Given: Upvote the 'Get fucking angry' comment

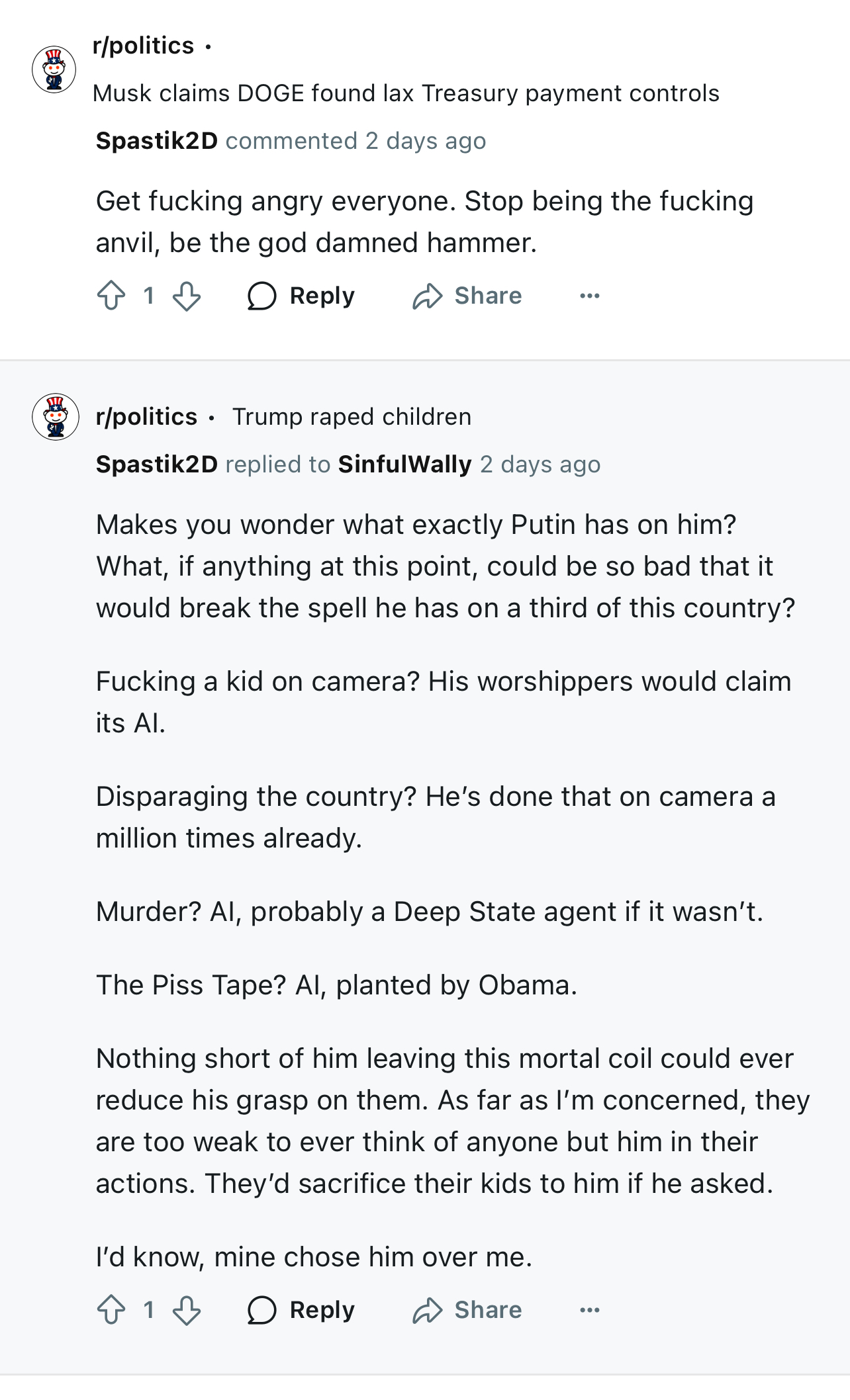Looking at the screenshot, I should click(111, 296).
